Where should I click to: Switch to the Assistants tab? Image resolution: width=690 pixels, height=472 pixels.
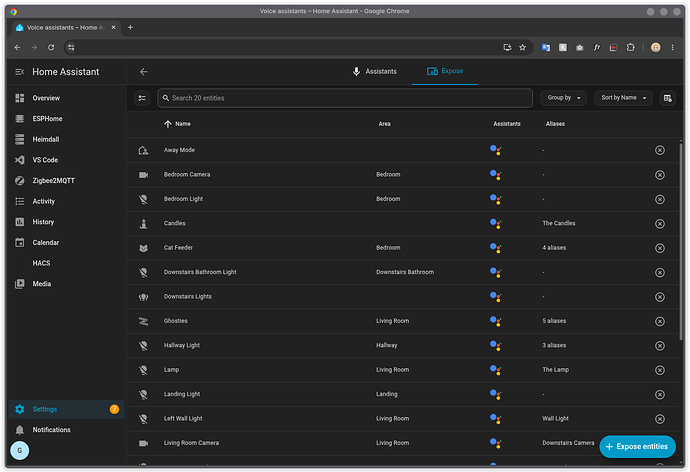click(375, 72)
